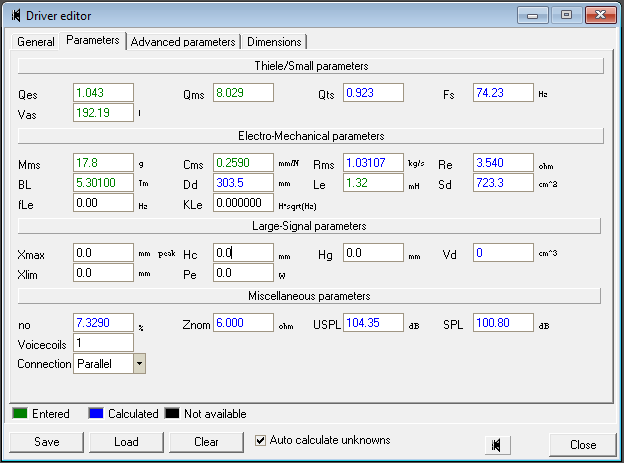The width and height of the screenshot is (624, 463).
Task: Toggle Auto calculate unknowns checkbox
Action: [x=260, y=440]
